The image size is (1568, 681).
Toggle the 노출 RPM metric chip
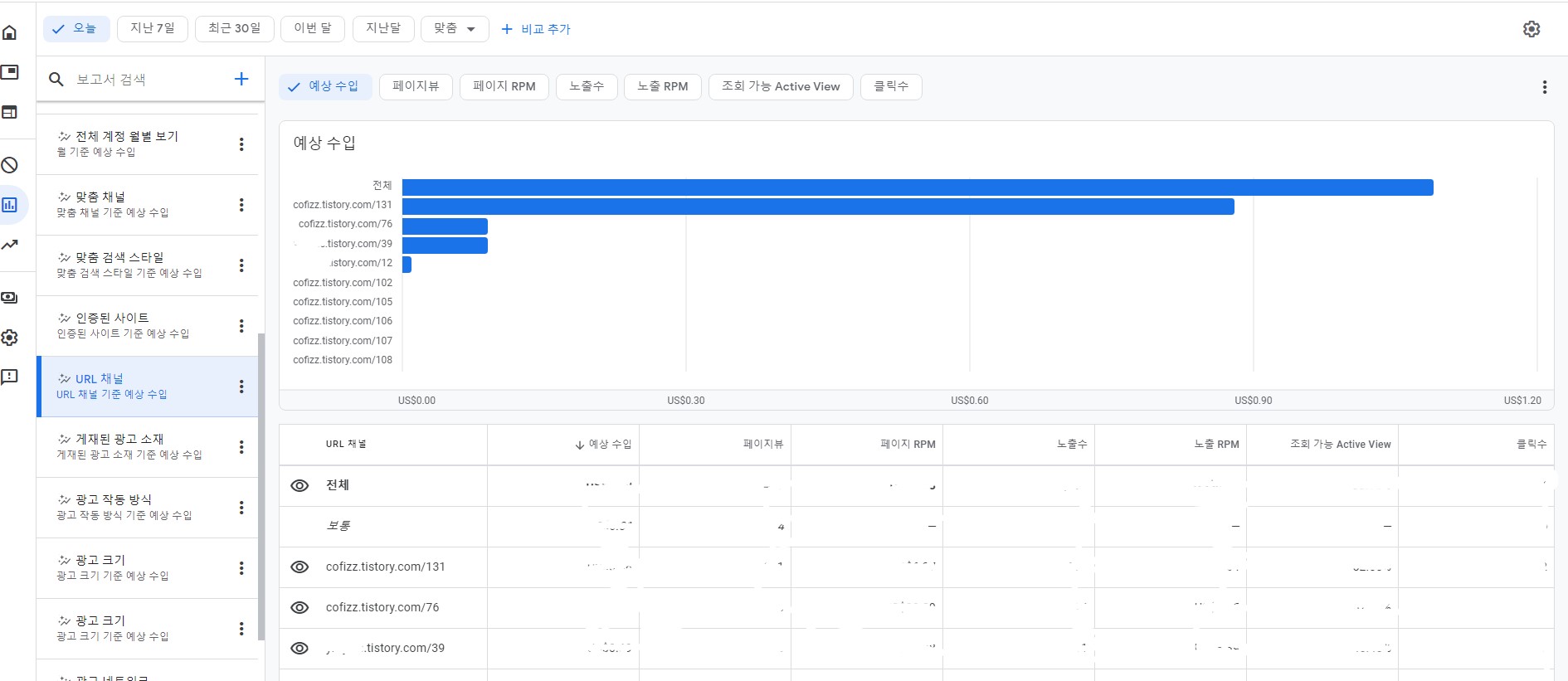663,86
